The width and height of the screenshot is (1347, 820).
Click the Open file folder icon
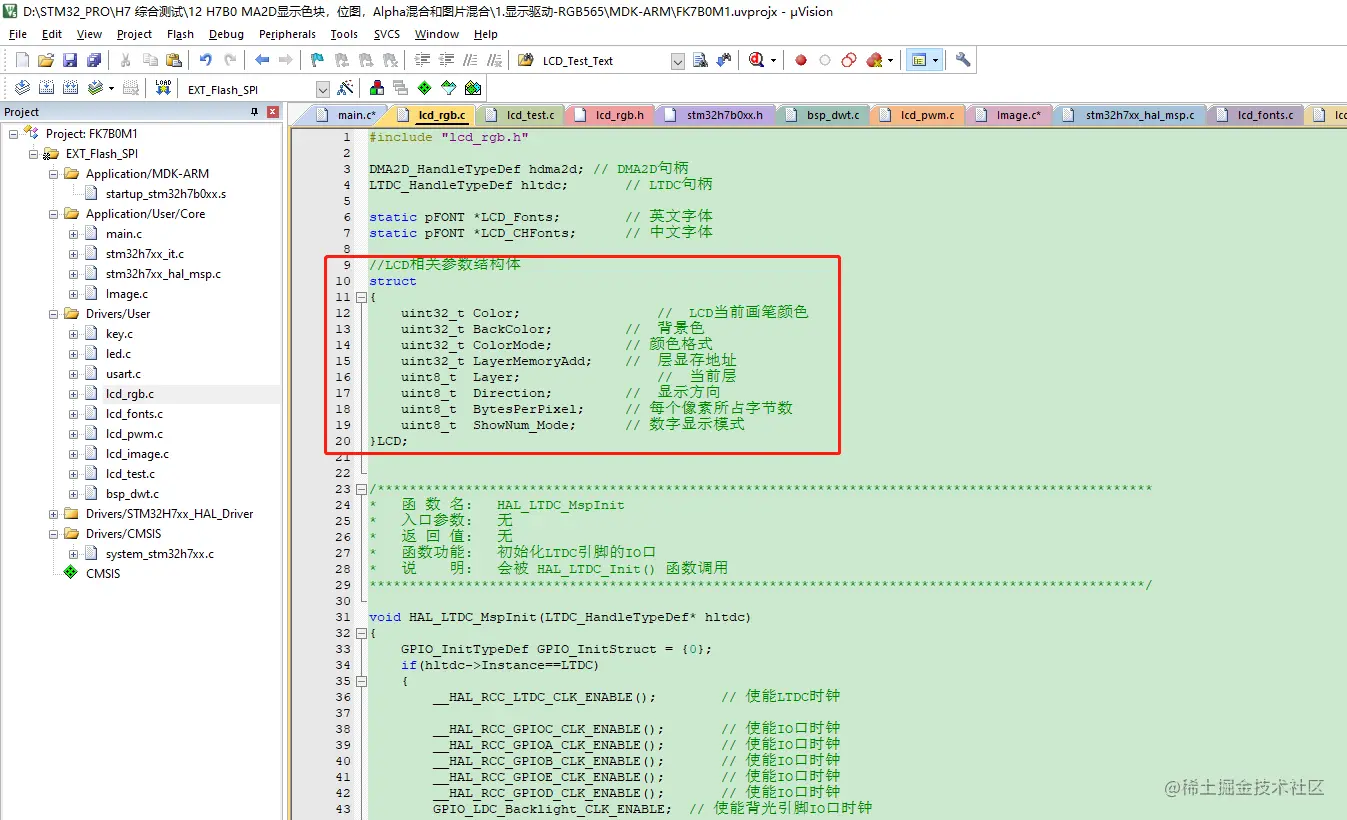click(46, 60)
